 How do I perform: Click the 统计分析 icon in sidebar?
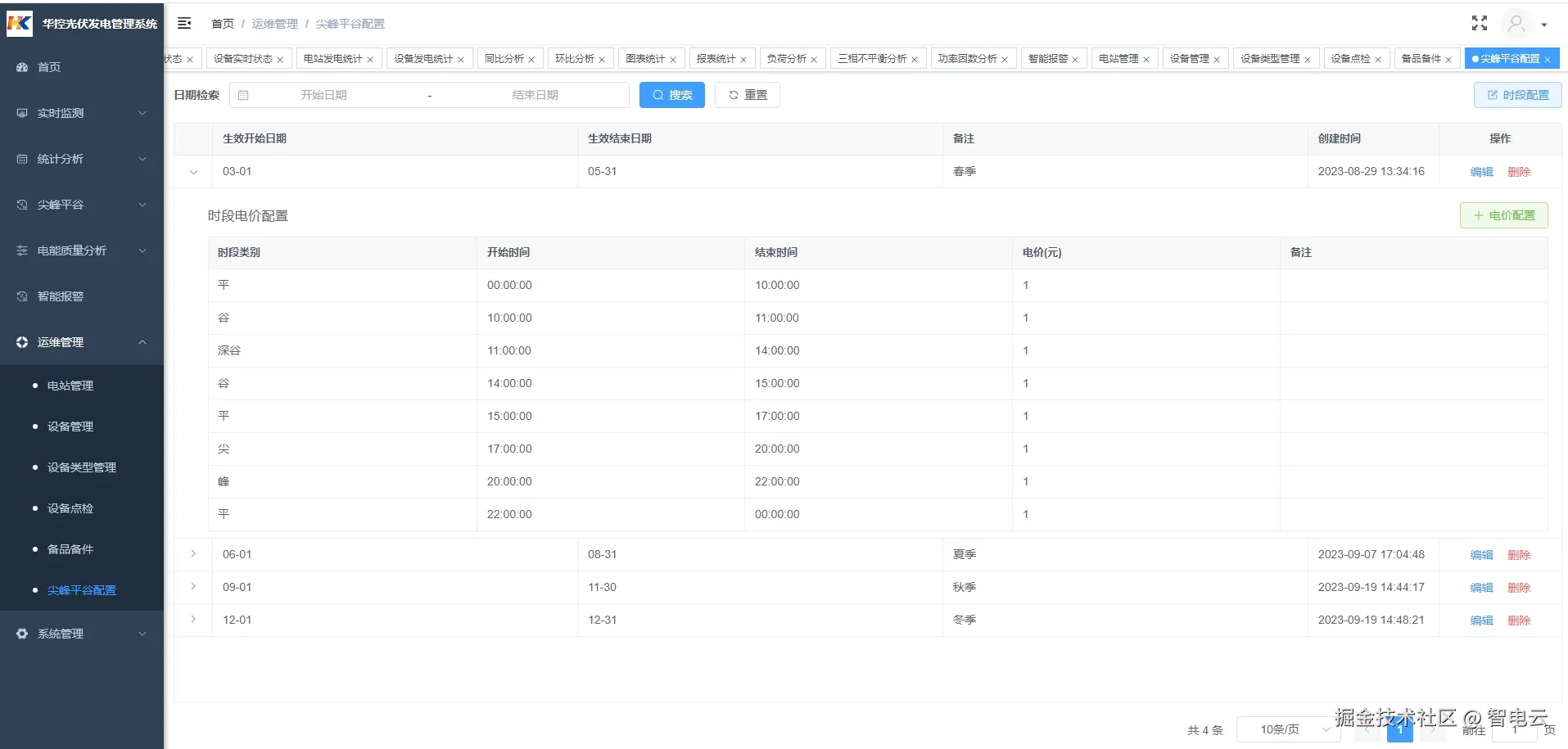[22, 159]
